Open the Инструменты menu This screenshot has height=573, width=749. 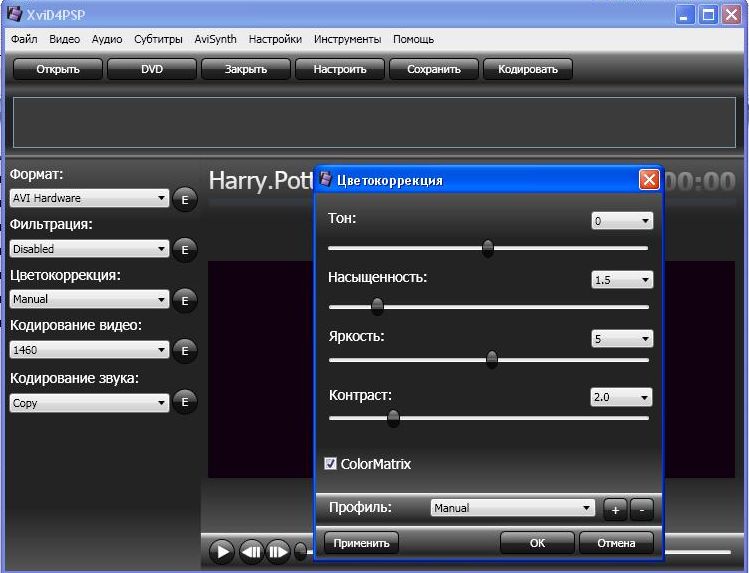click(347, 39)
